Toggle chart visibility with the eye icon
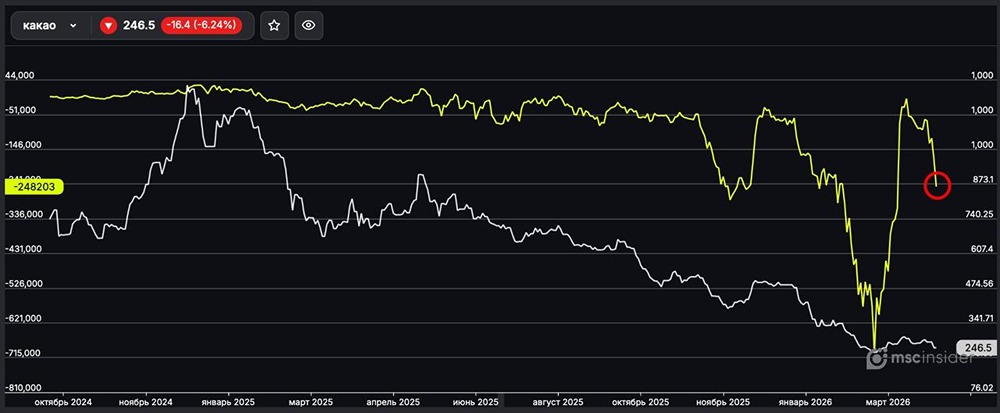This screenshot has width=1000, height=413. [x=310, y=25]
